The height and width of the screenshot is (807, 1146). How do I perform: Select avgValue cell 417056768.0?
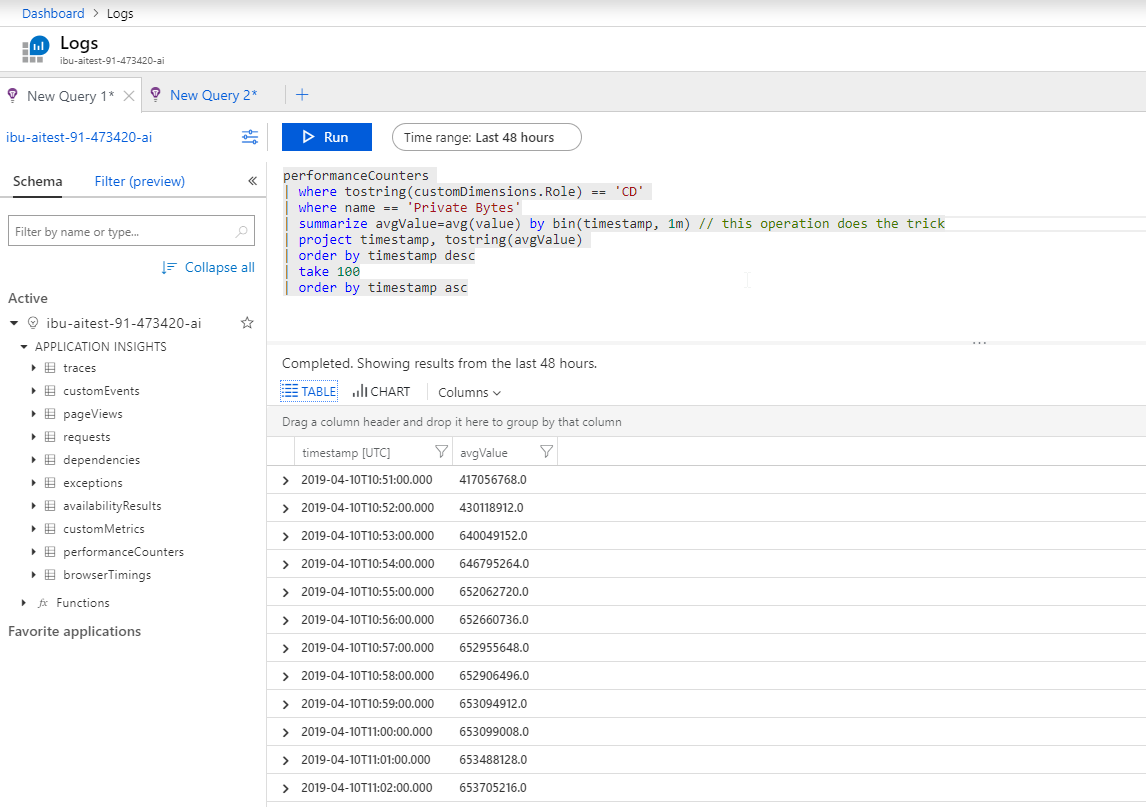click(493, 480)
